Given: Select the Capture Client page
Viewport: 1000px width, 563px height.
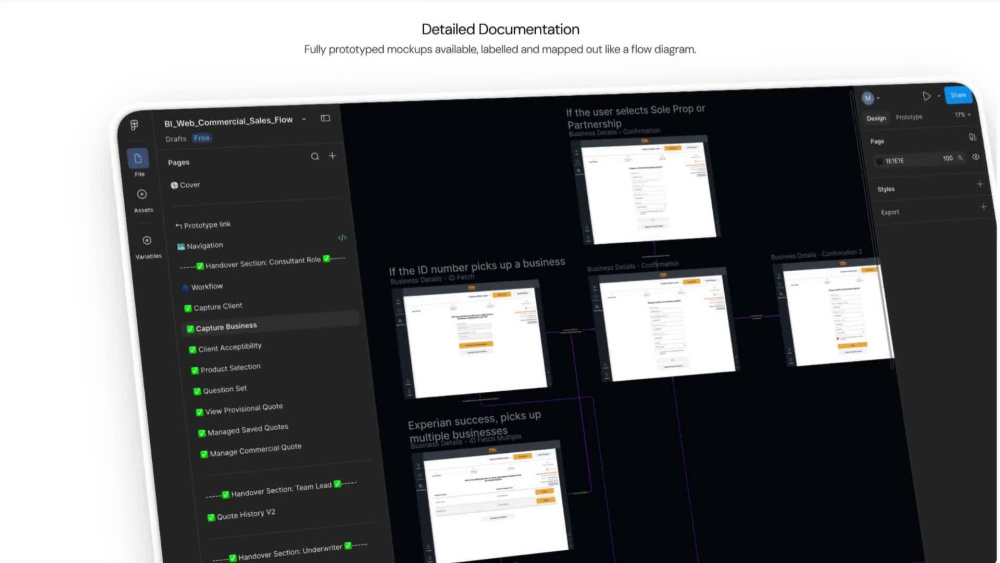Looking at the screenshot, I should (x=213, y=307).
